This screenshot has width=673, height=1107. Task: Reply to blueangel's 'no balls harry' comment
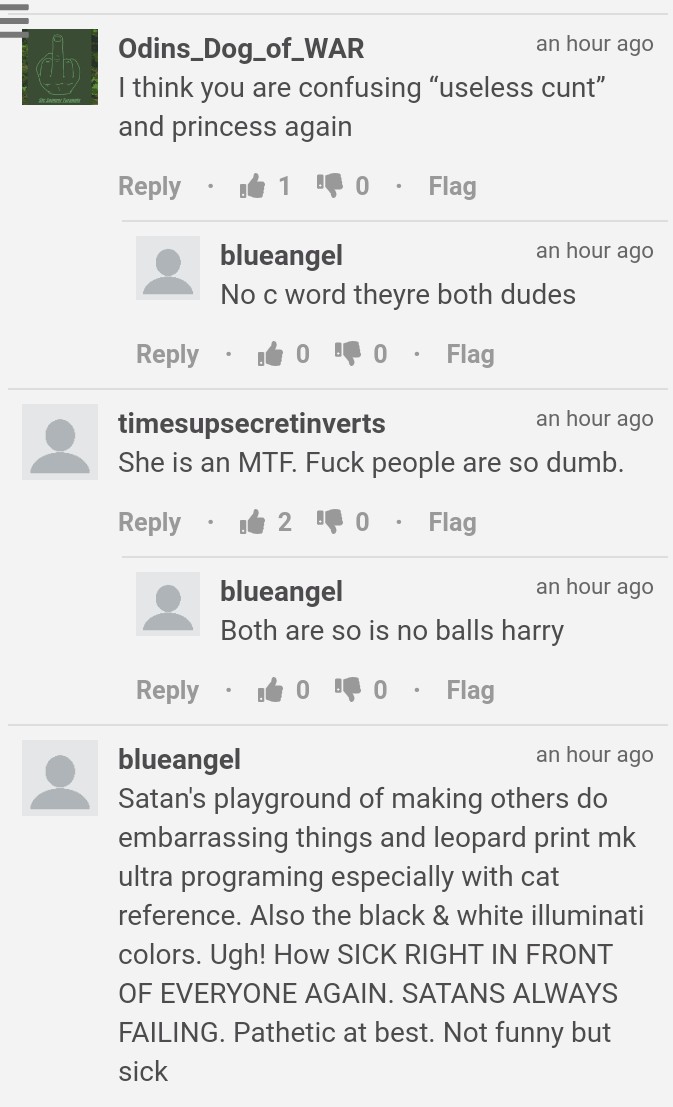(167, 690)
